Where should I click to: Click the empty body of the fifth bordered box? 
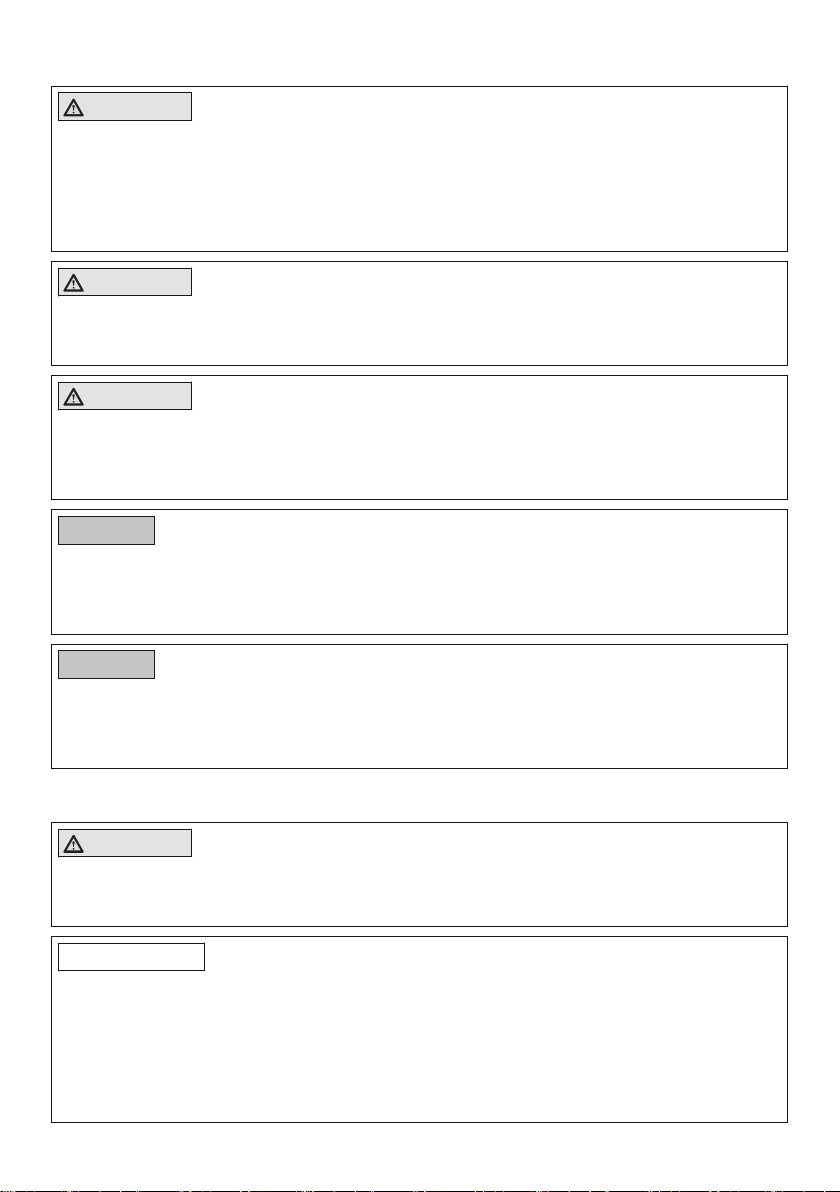click(x=419, y=721)
